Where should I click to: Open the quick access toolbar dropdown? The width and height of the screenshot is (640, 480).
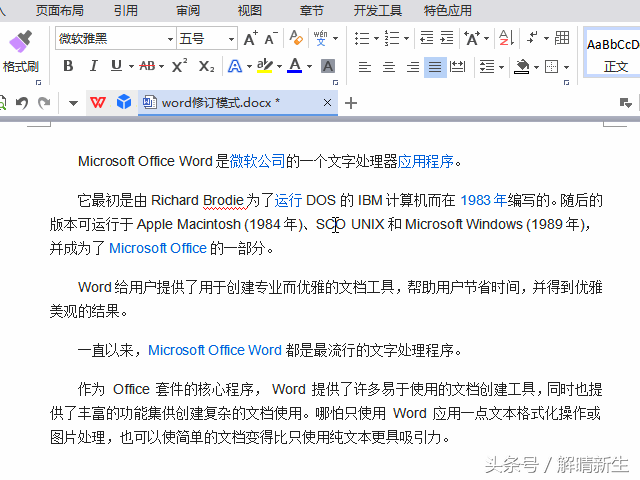(x=73, y=103)
